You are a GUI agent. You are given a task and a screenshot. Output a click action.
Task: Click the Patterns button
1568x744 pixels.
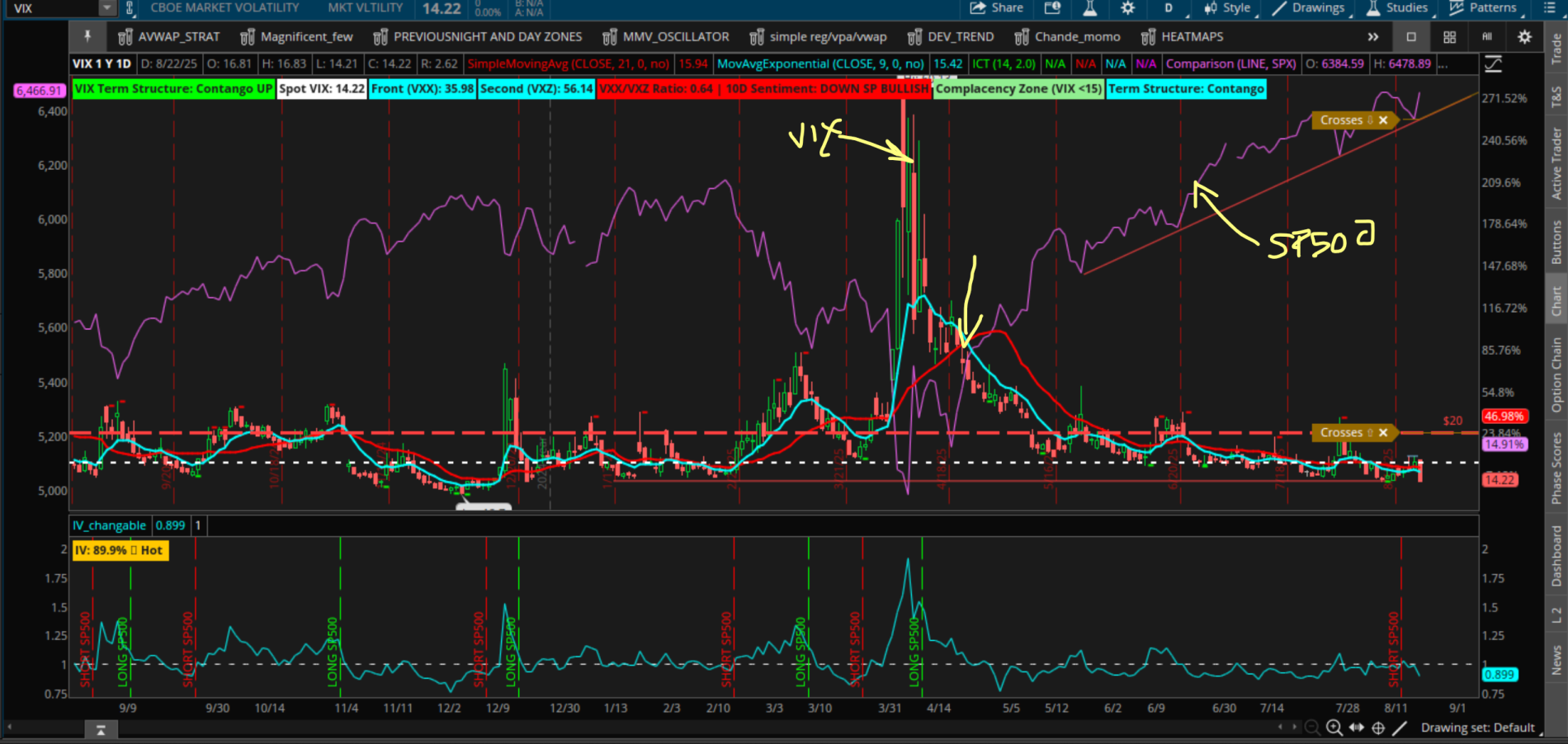(x=1483, y=8)
